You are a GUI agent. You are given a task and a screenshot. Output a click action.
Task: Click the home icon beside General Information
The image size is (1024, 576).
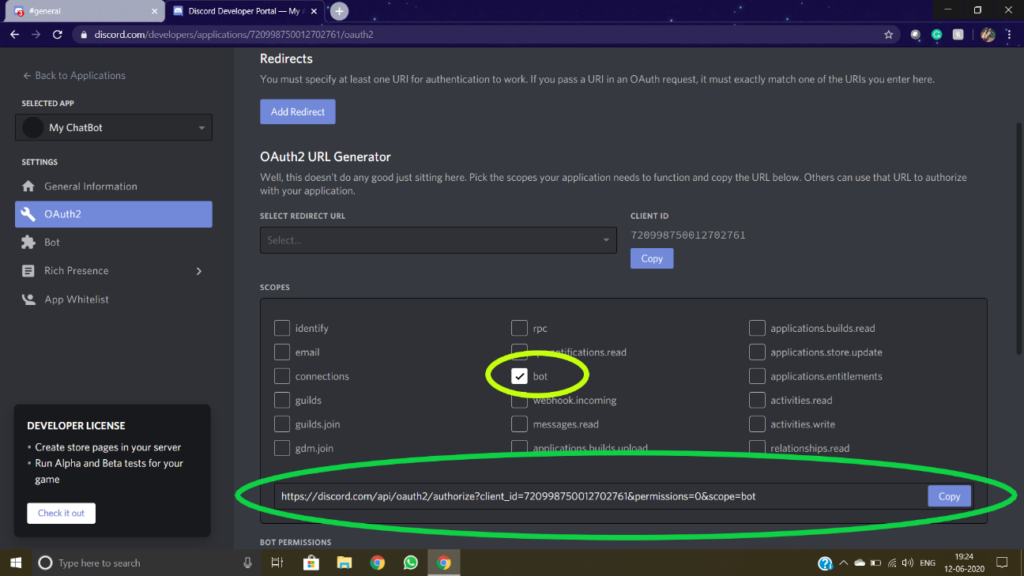28,186
